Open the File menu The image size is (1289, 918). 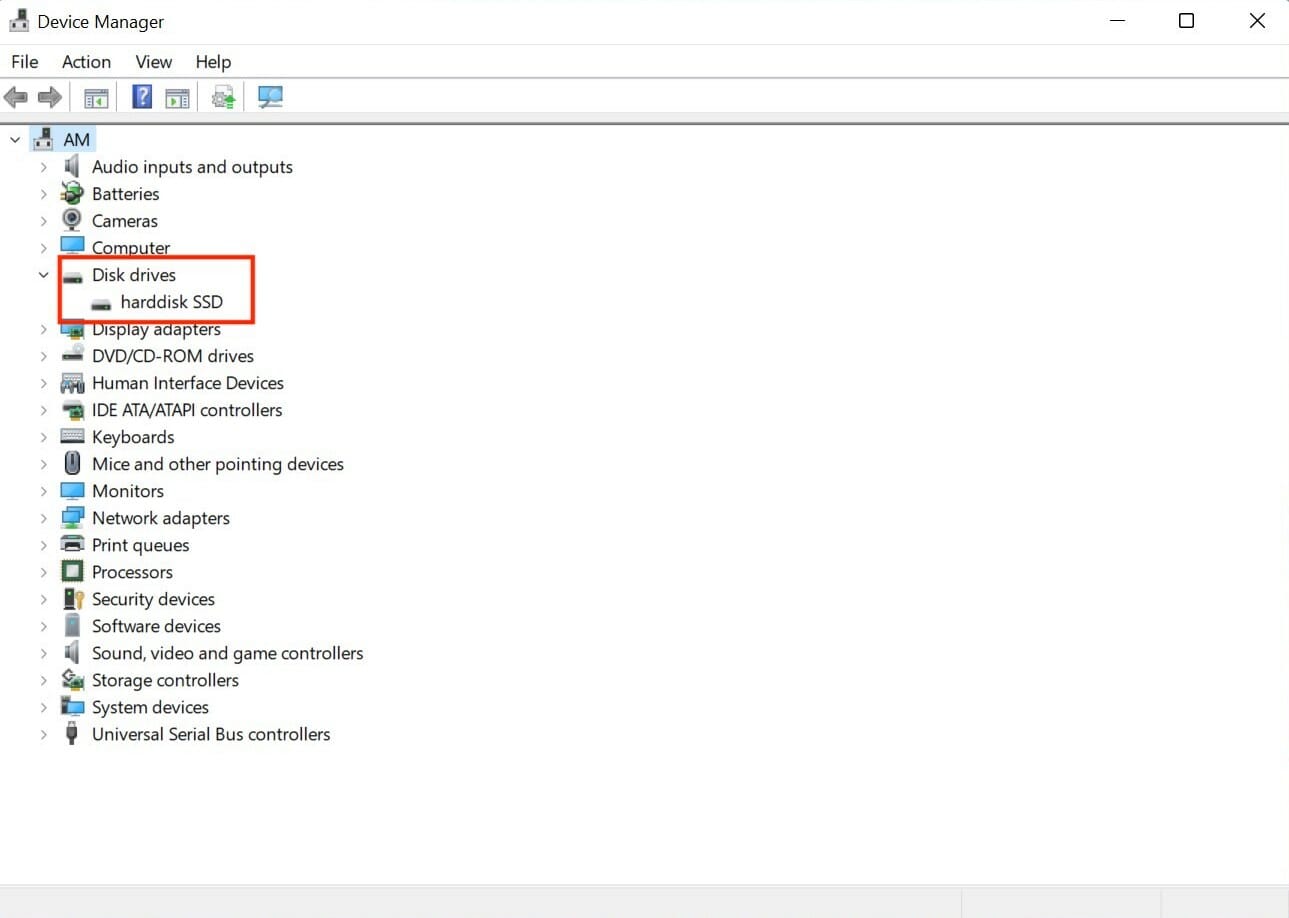[x=24, y=61]
